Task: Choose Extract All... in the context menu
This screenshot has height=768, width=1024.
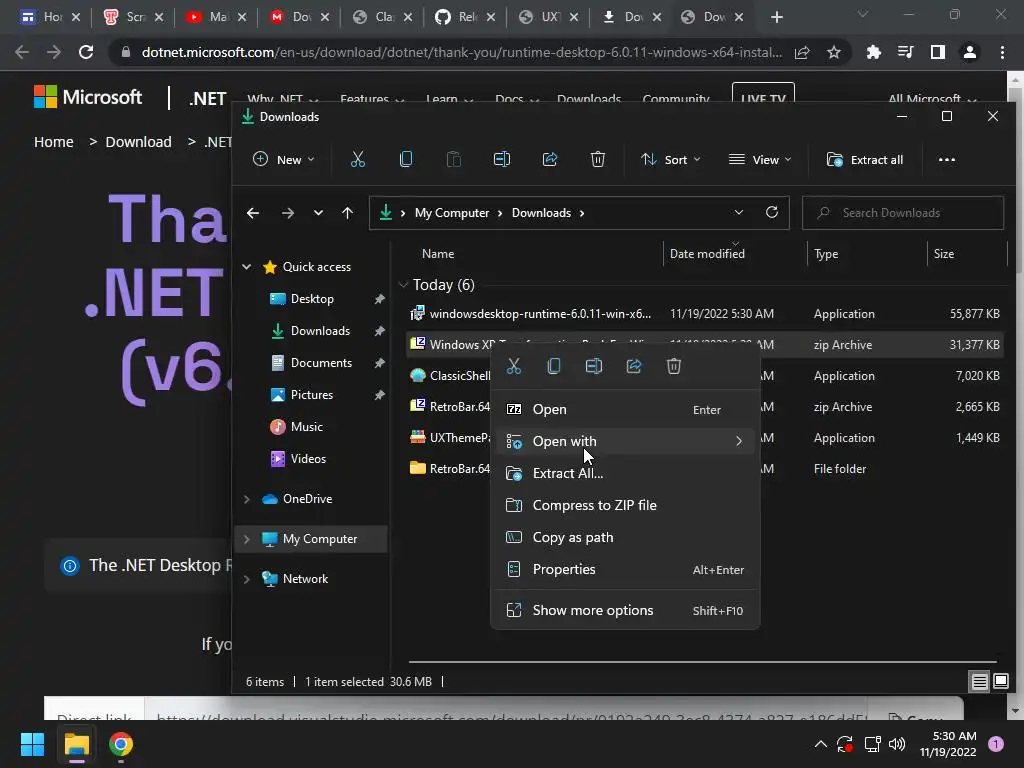Action: [x=625, y=473]
